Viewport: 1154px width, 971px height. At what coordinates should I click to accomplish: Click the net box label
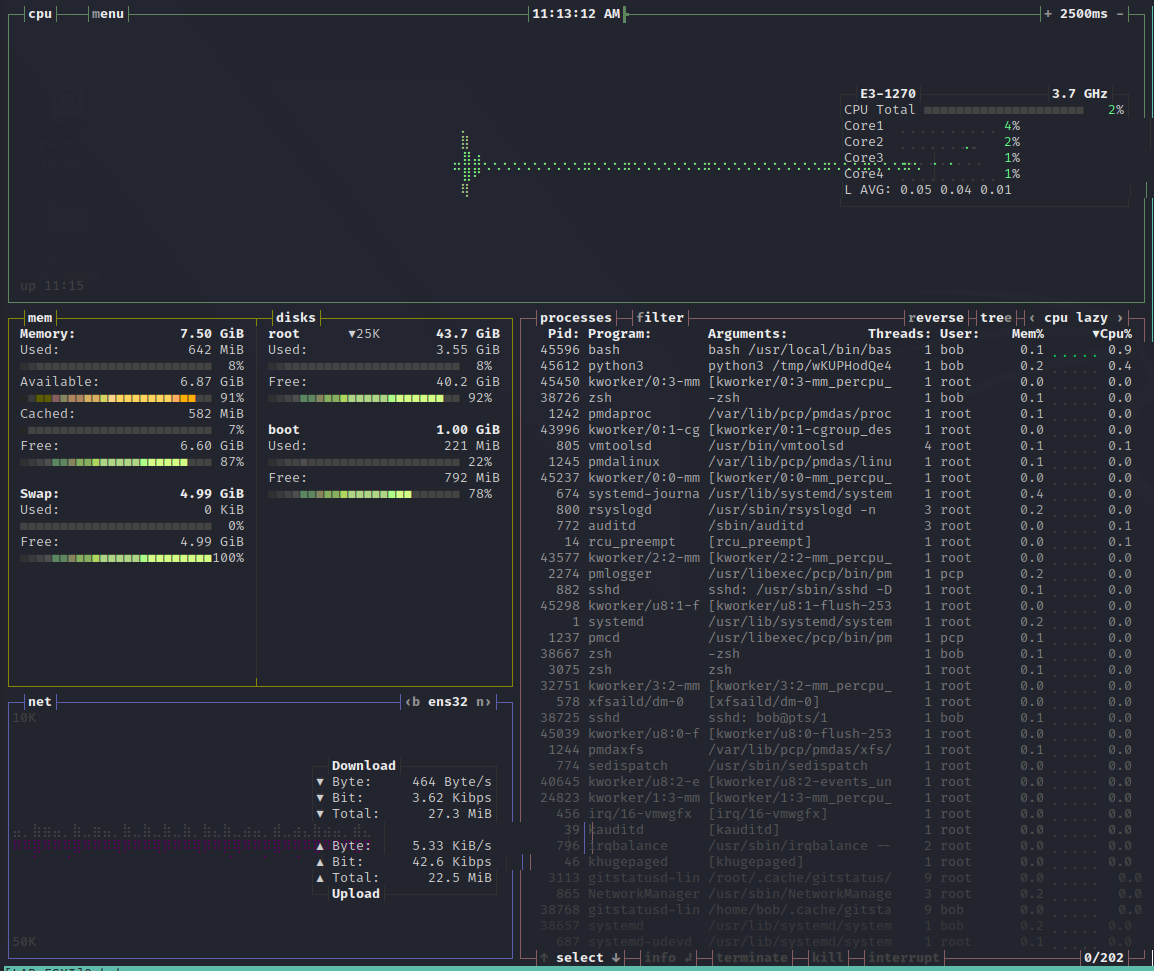point(40,702)
